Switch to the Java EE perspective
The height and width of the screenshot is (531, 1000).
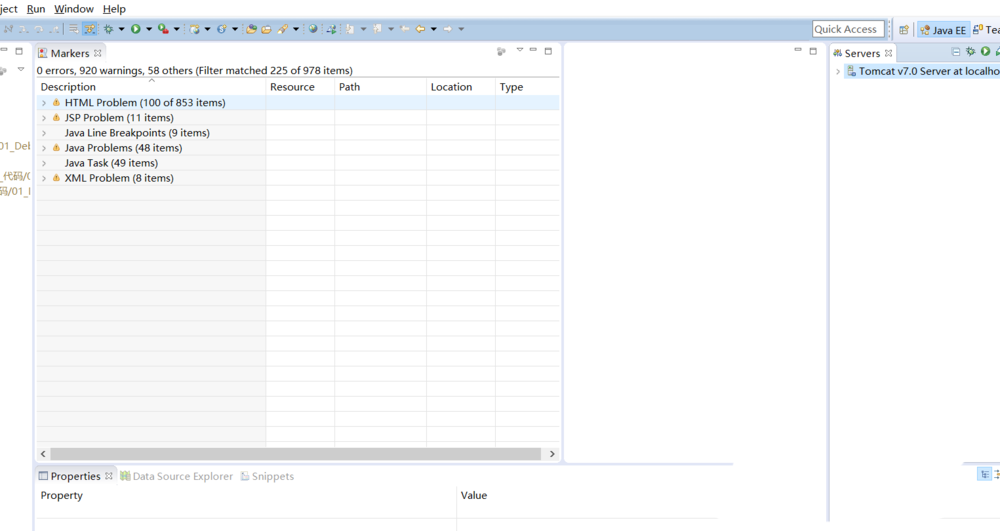coord(943,30)
